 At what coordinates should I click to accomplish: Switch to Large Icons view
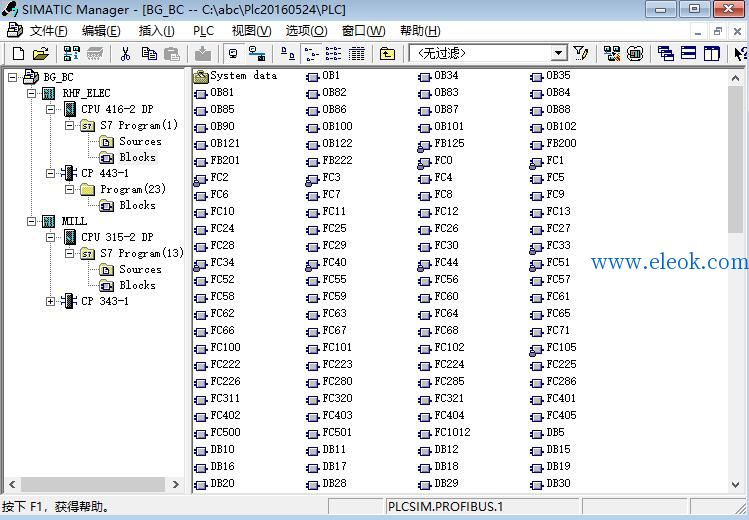(x=288, y=53)
